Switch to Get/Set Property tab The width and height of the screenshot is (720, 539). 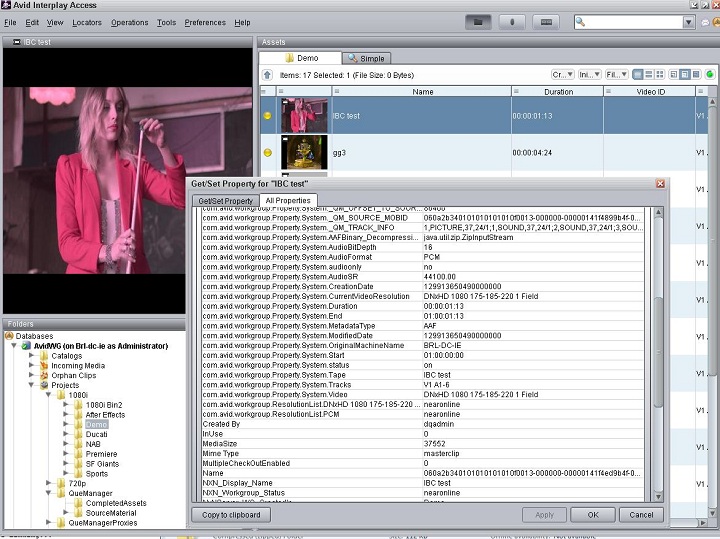225,201
